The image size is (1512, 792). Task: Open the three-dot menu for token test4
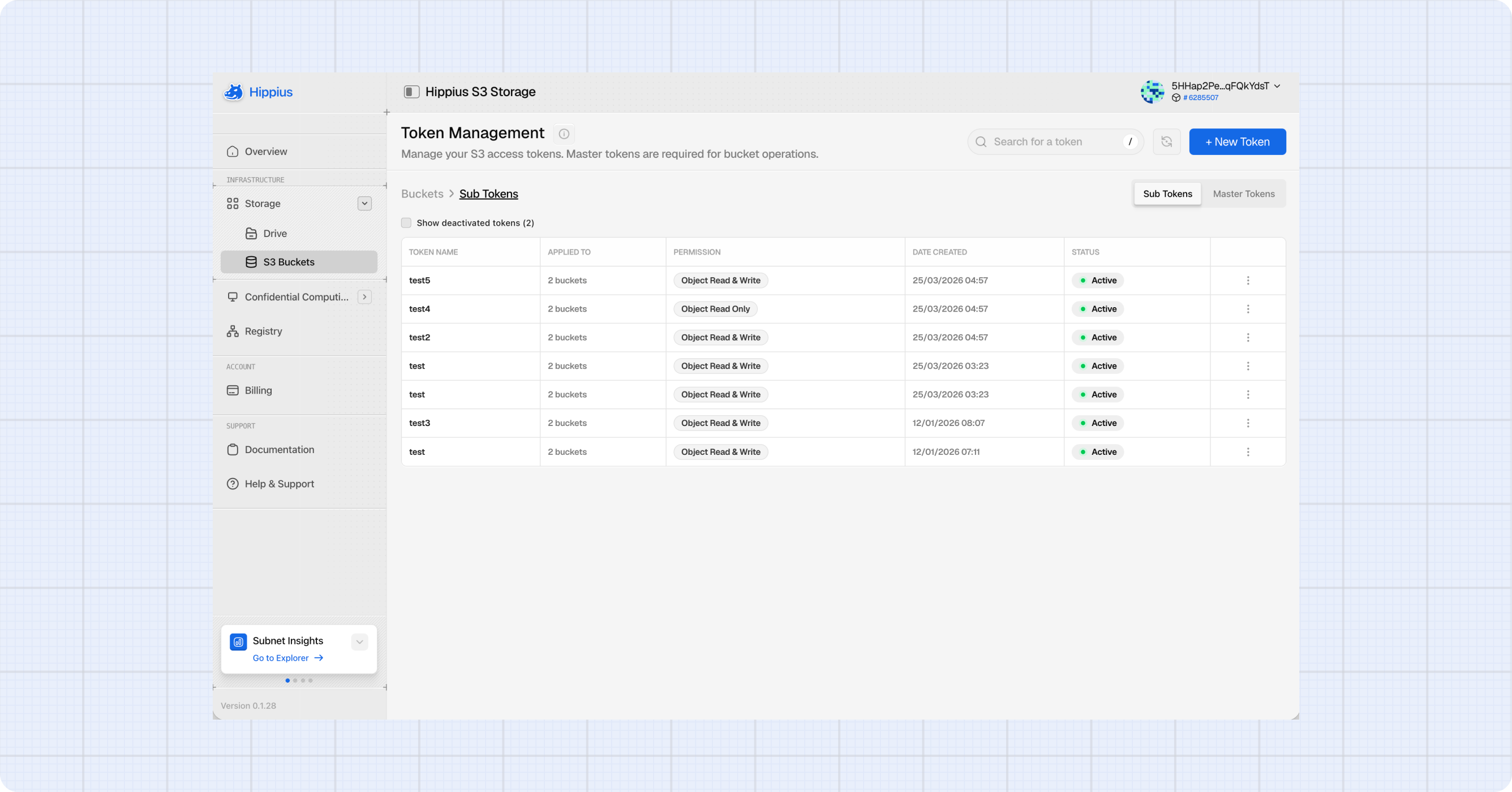[x=1248, y=309]
